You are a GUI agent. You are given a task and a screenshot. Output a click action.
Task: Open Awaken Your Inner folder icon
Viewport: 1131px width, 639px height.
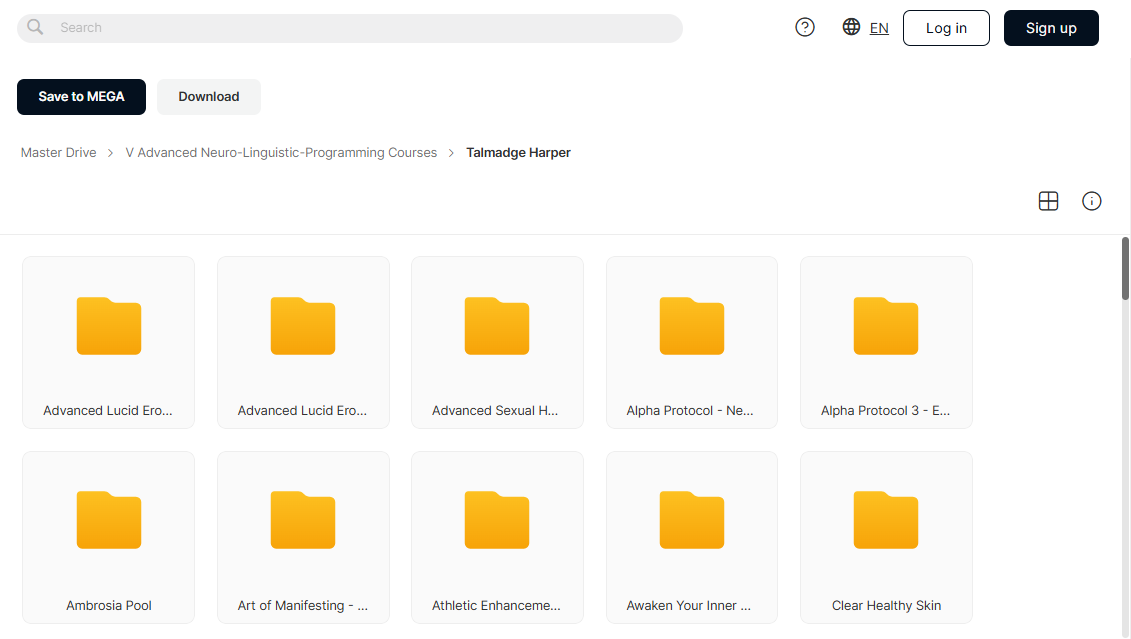pos(692,520)
